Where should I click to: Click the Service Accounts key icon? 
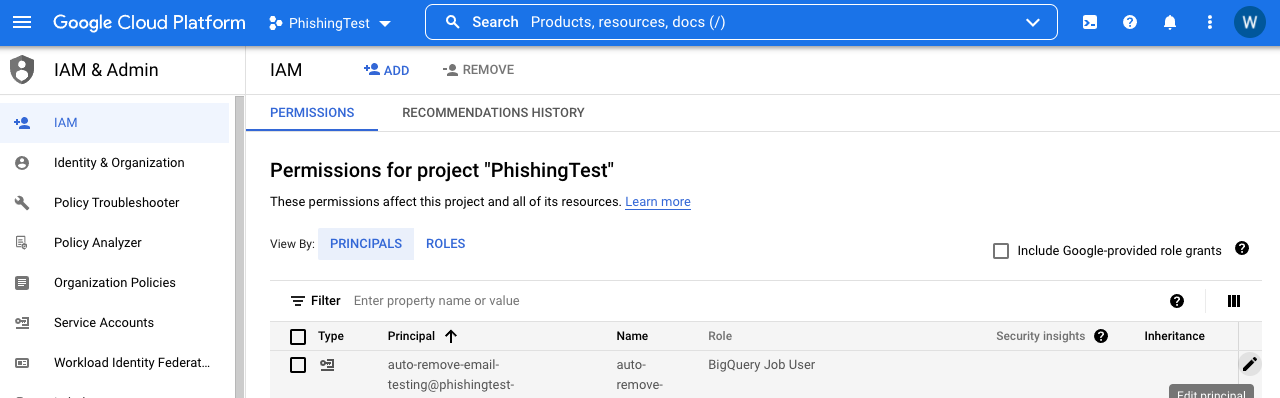pyautogui.click(x=22, y=323)
